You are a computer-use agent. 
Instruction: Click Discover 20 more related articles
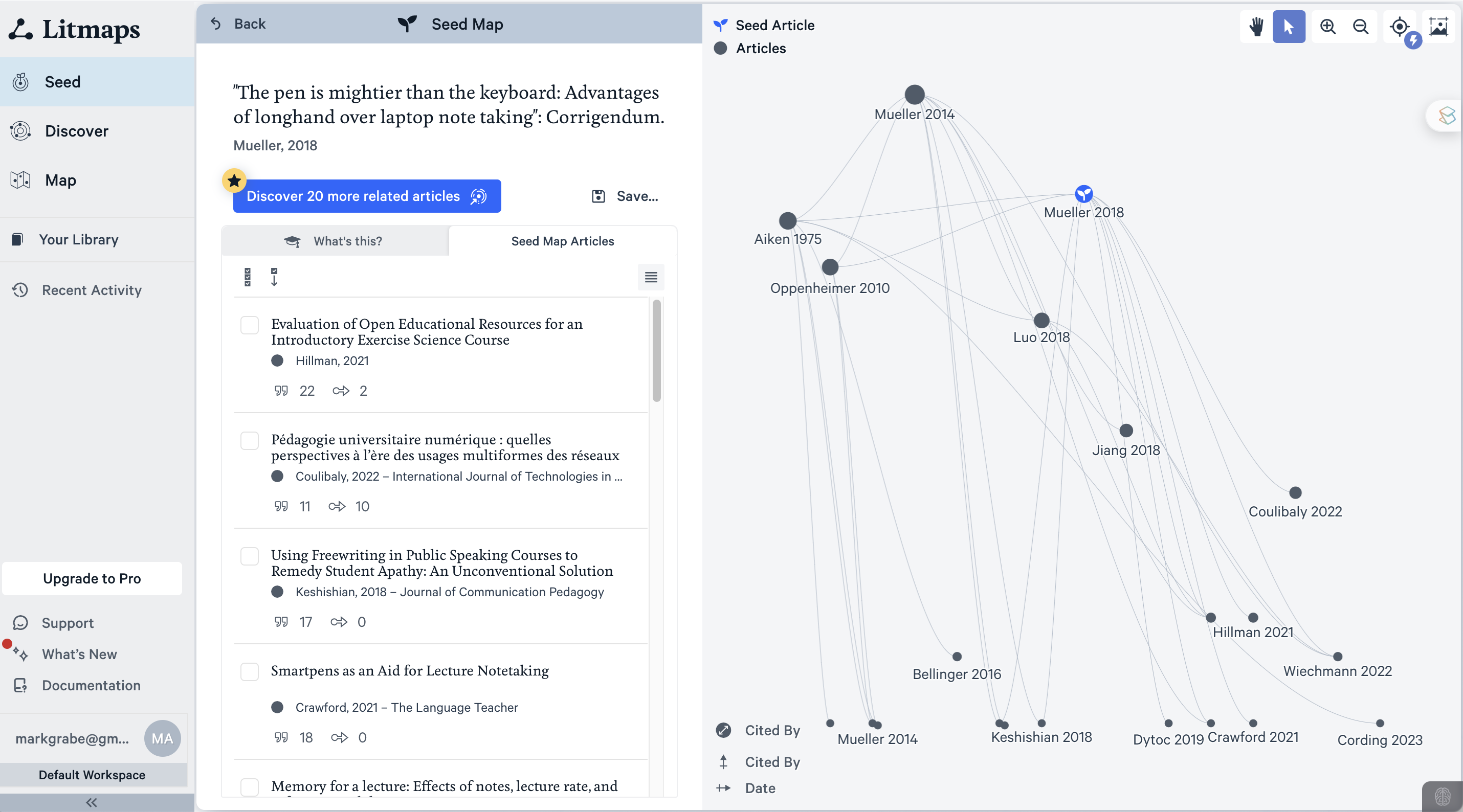pyautogui.click(x=367, y=196)
